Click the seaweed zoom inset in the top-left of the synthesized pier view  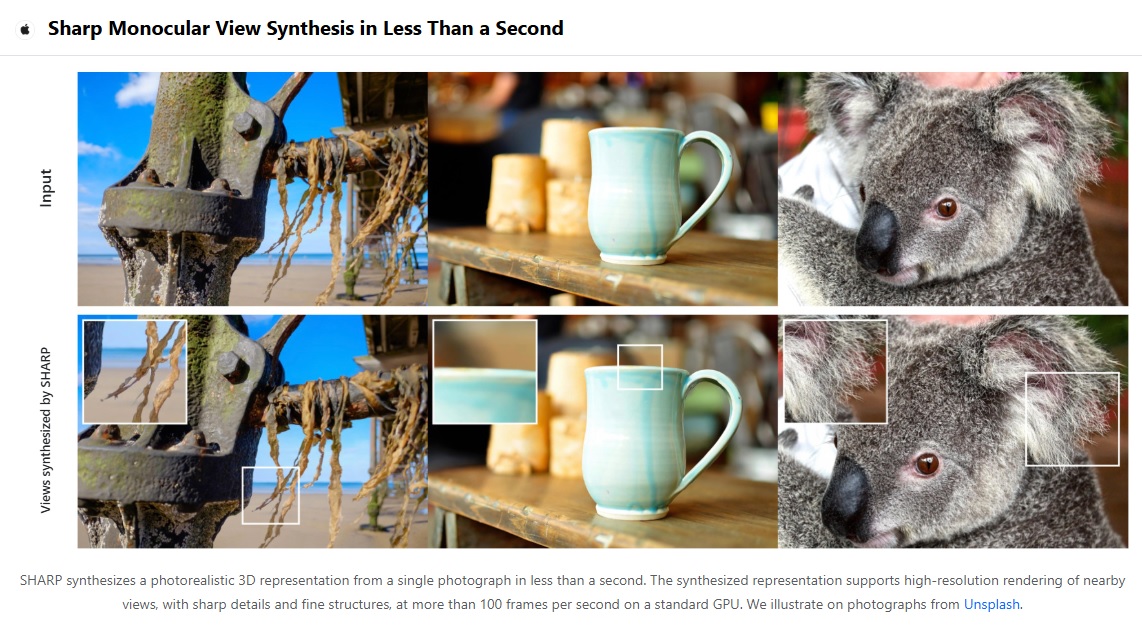(135, 372)
